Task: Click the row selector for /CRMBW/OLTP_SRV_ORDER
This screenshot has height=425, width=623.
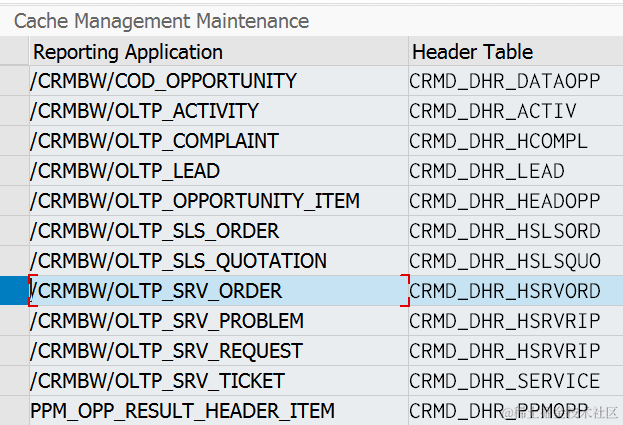Action: pyautogui.click(x=14, y=291)
